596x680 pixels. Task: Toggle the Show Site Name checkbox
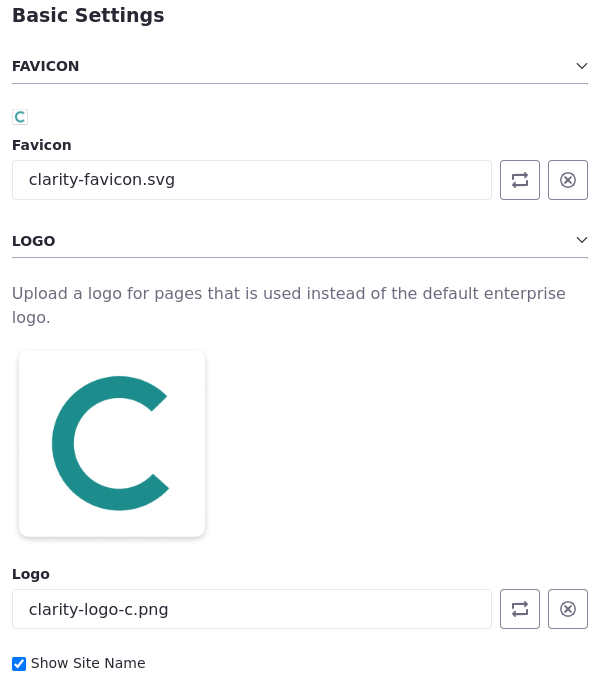[19, 664]
